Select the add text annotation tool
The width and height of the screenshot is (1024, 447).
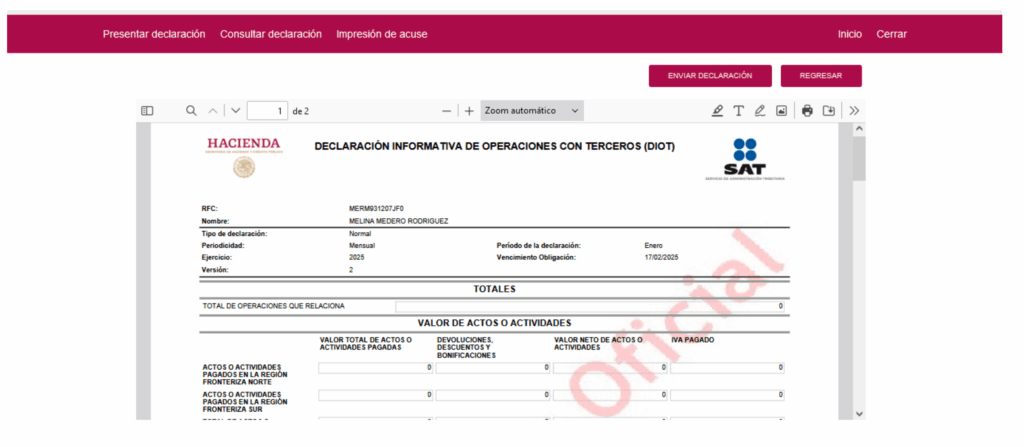coord(739,111)
